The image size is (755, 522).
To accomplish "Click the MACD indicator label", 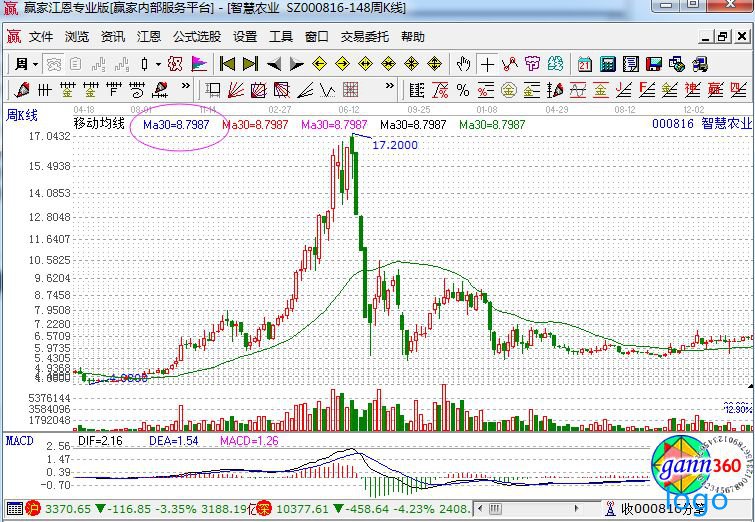I will [x=19, y=440].
